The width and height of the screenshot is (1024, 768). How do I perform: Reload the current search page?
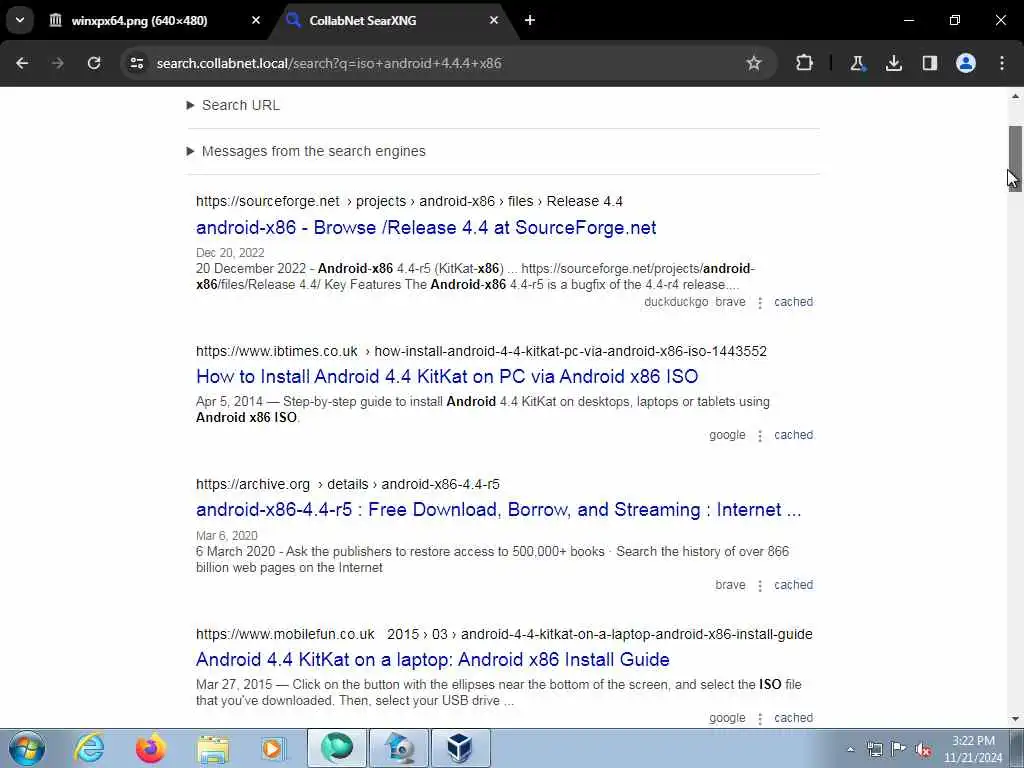pos(94,63)
